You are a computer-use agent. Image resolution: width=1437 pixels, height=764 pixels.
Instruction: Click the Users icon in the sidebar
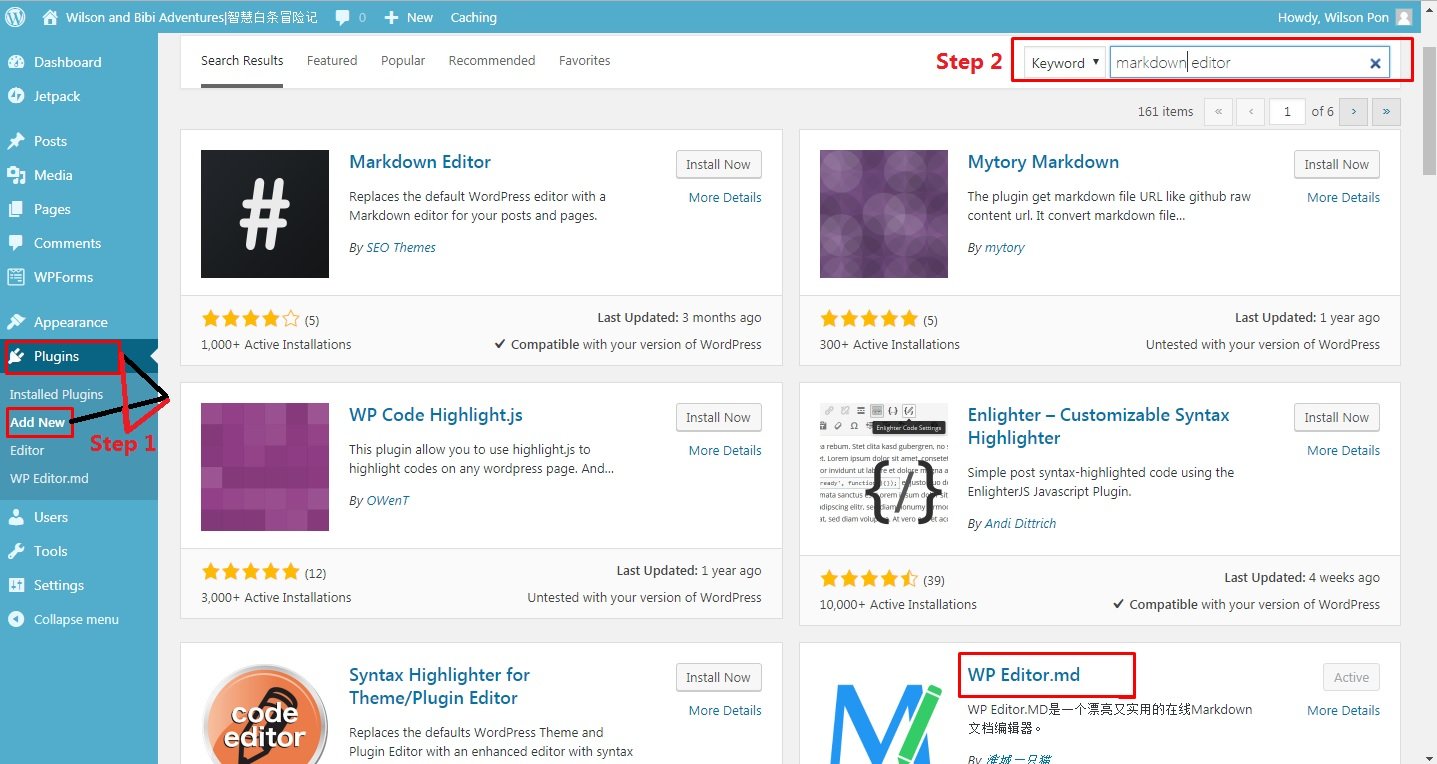(16, 517)
